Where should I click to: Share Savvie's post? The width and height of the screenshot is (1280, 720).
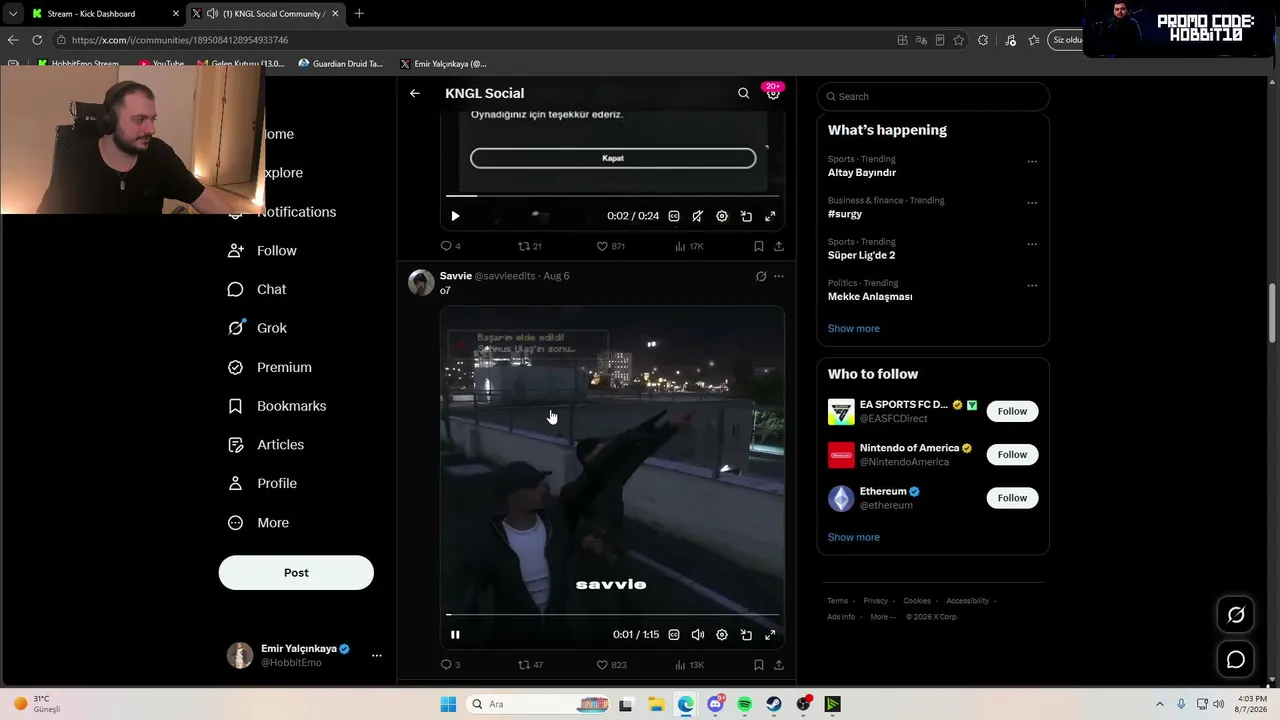pos(779,665)
